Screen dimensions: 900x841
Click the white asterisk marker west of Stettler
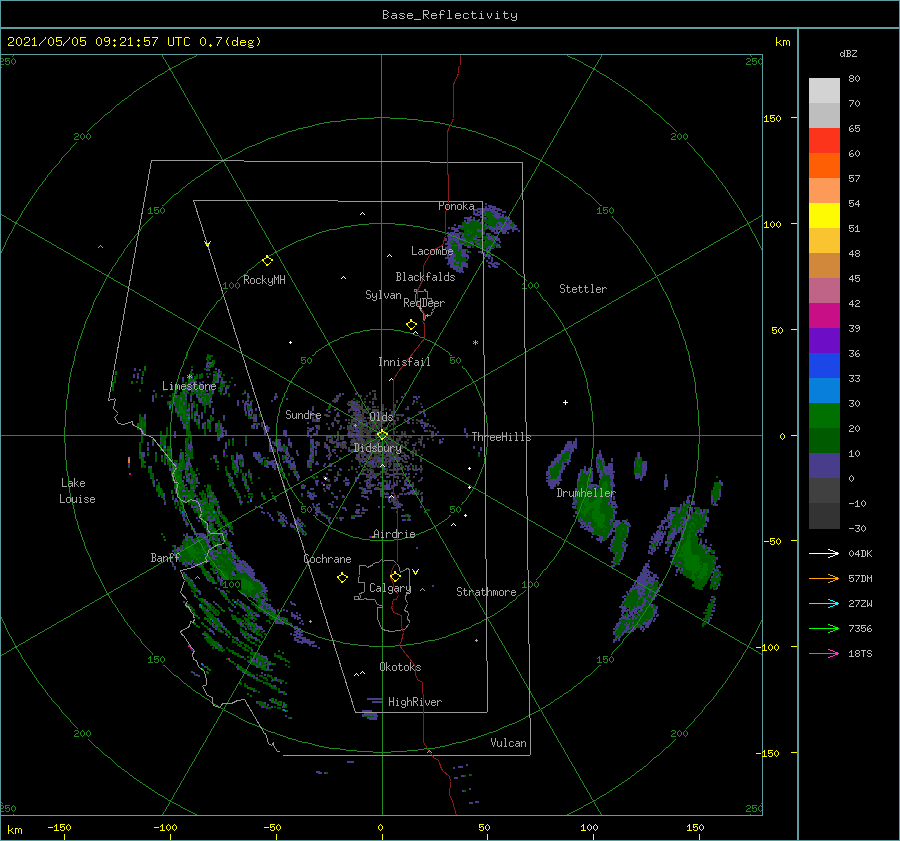coord(475,343)
